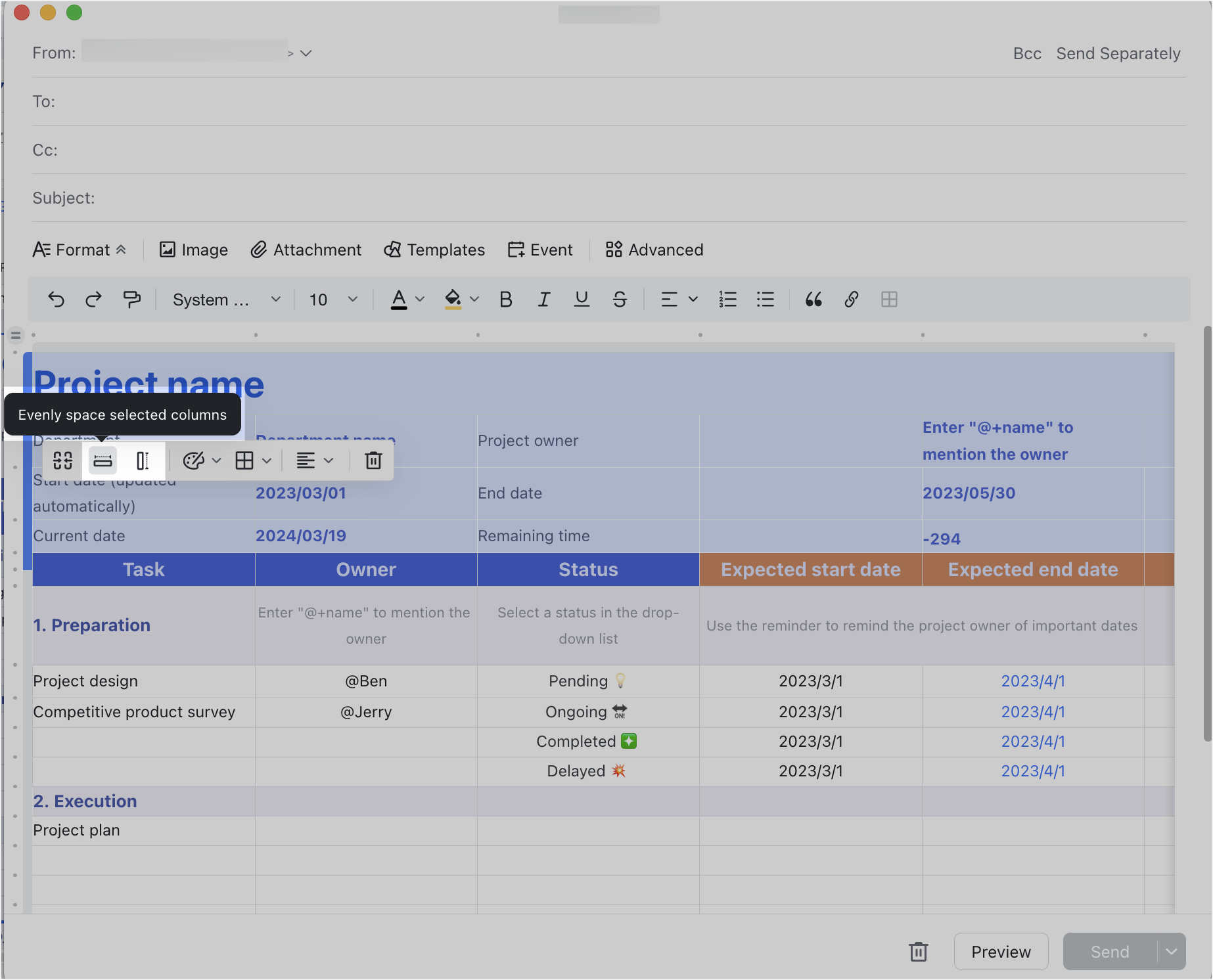
Task: Evenly space selected columns
Action: pos(103,460)
